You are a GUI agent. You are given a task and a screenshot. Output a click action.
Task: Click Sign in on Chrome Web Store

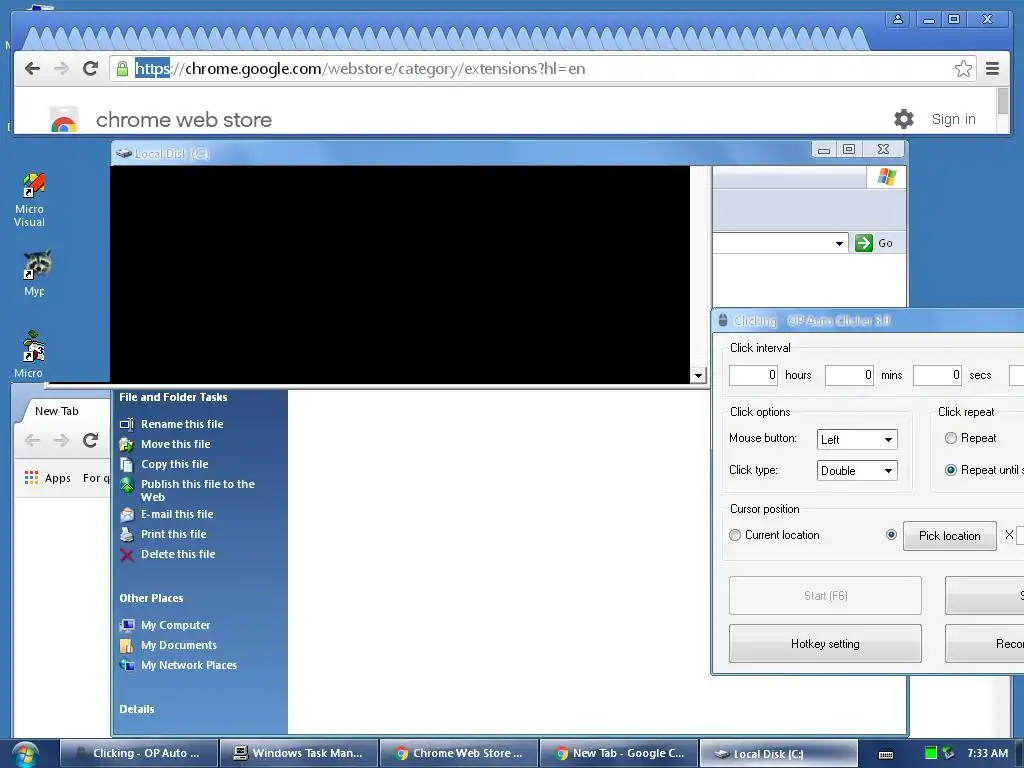click(x=953, y=119)
